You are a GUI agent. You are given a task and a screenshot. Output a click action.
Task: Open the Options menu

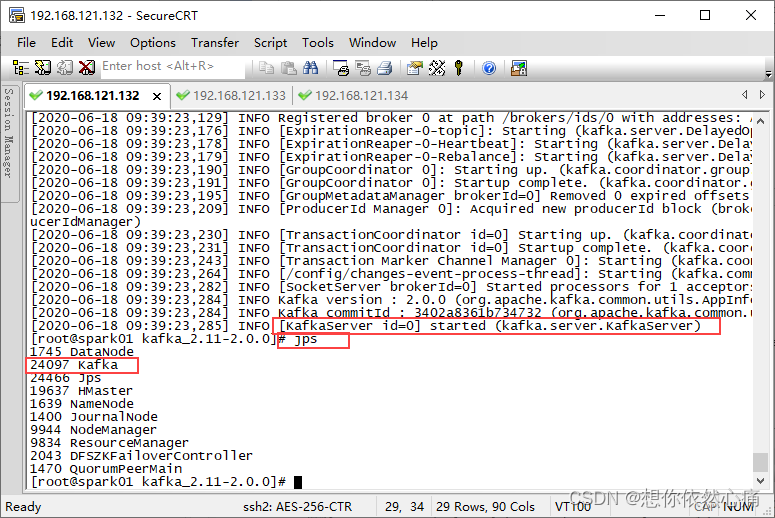(153, 43)
